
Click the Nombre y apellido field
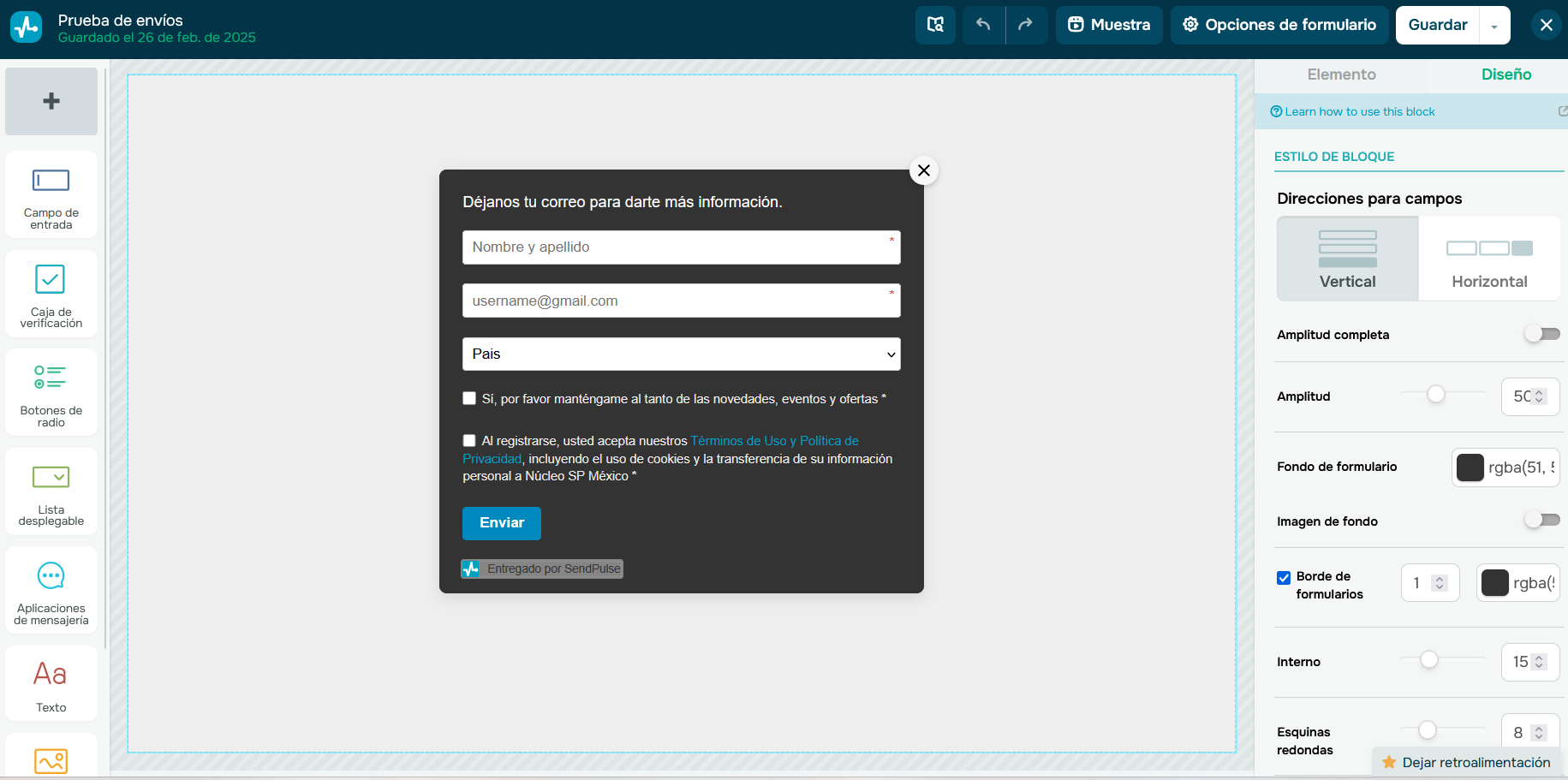click(682, 247)
